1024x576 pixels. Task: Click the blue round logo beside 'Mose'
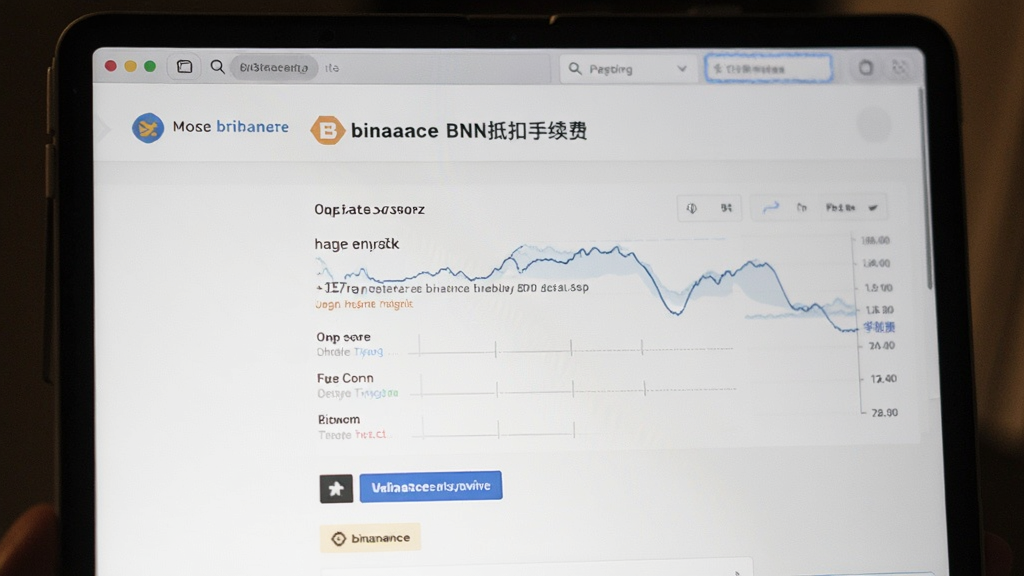pyautogui.click(x=148, y=127)
